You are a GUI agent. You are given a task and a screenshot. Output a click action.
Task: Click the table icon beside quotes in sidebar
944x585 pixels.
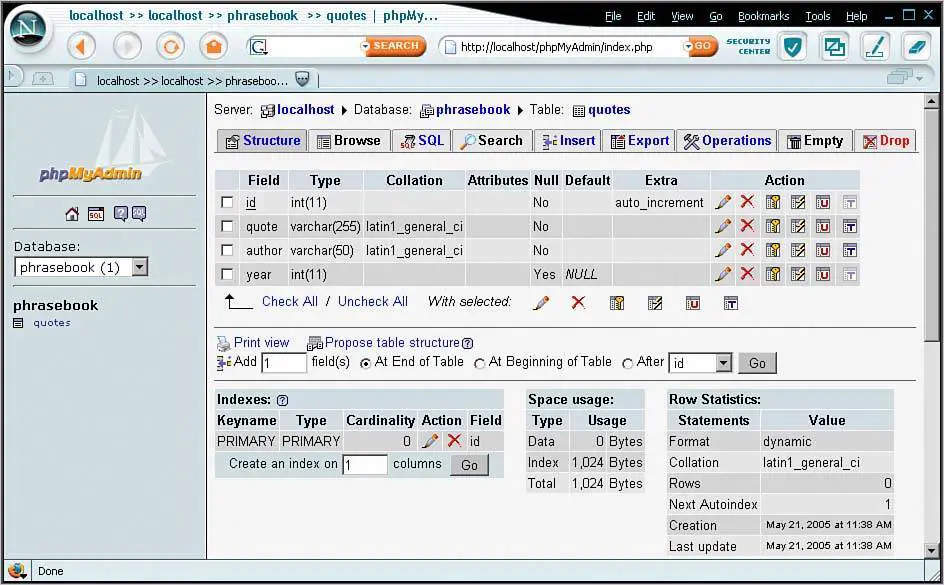point(18,323)
